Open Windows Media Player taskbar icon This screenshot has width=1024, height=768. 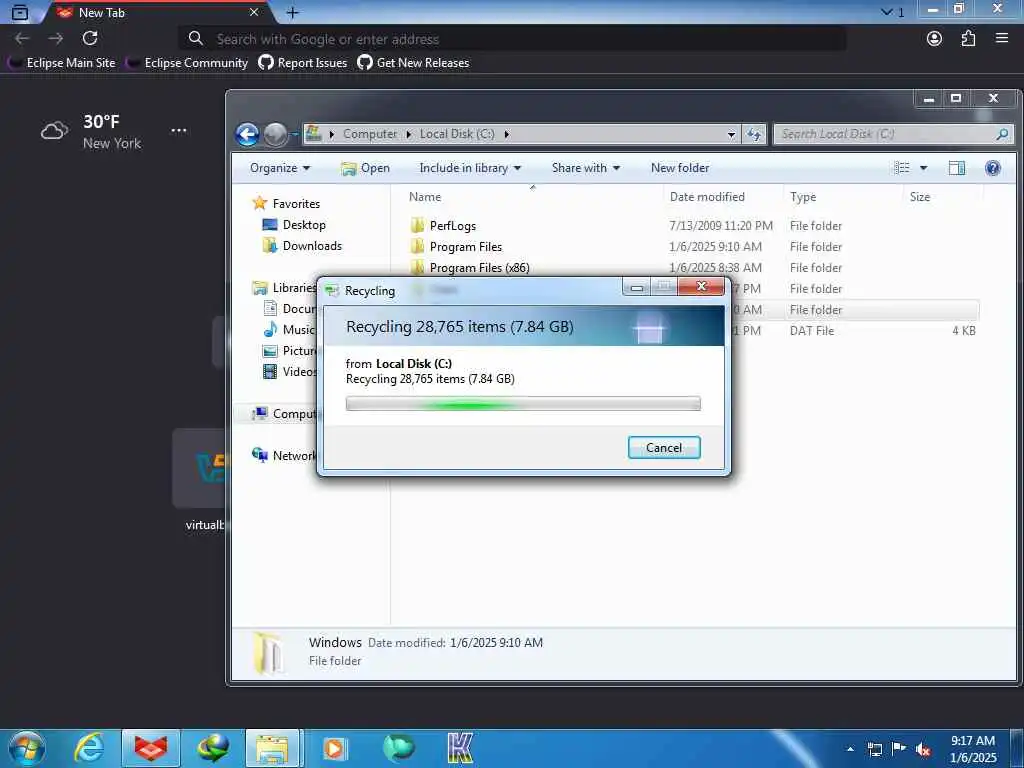[334, 749]
